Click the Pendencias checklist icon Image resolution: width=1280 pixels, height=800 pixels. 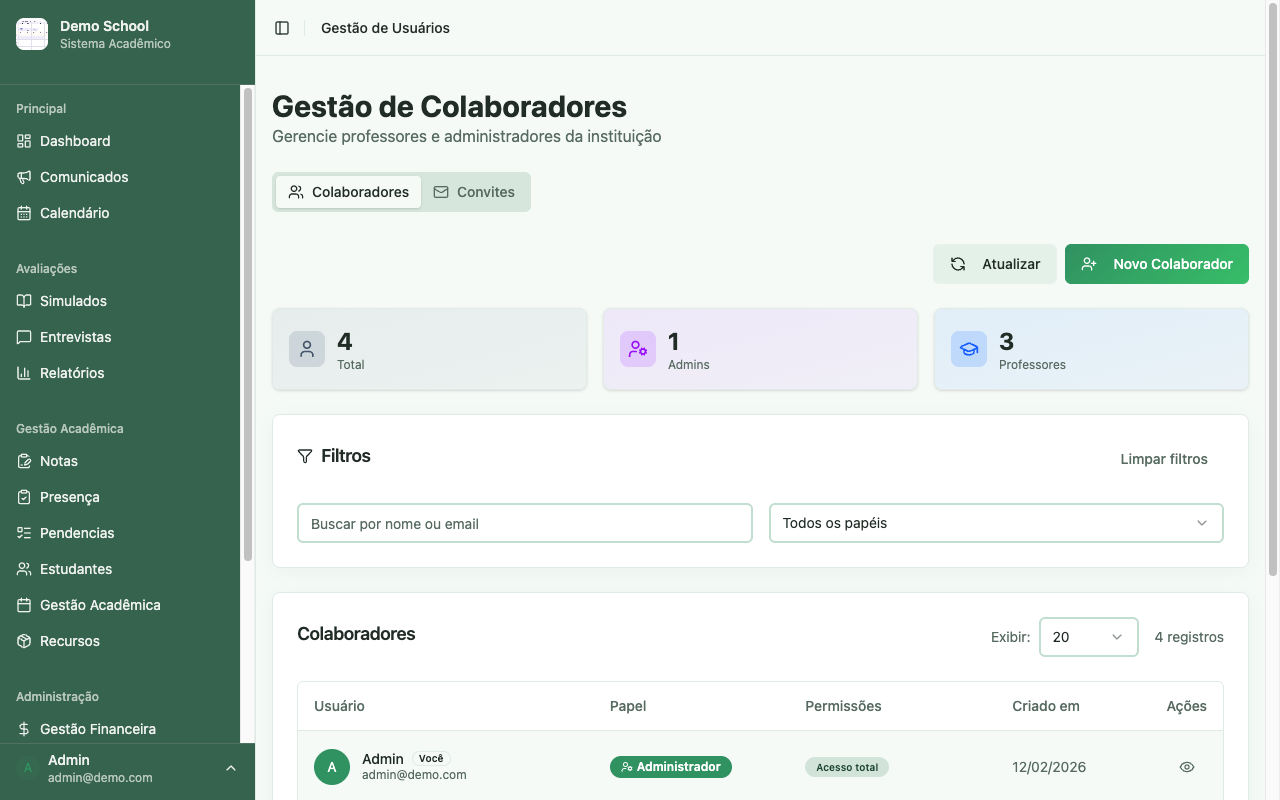(24, 533)
